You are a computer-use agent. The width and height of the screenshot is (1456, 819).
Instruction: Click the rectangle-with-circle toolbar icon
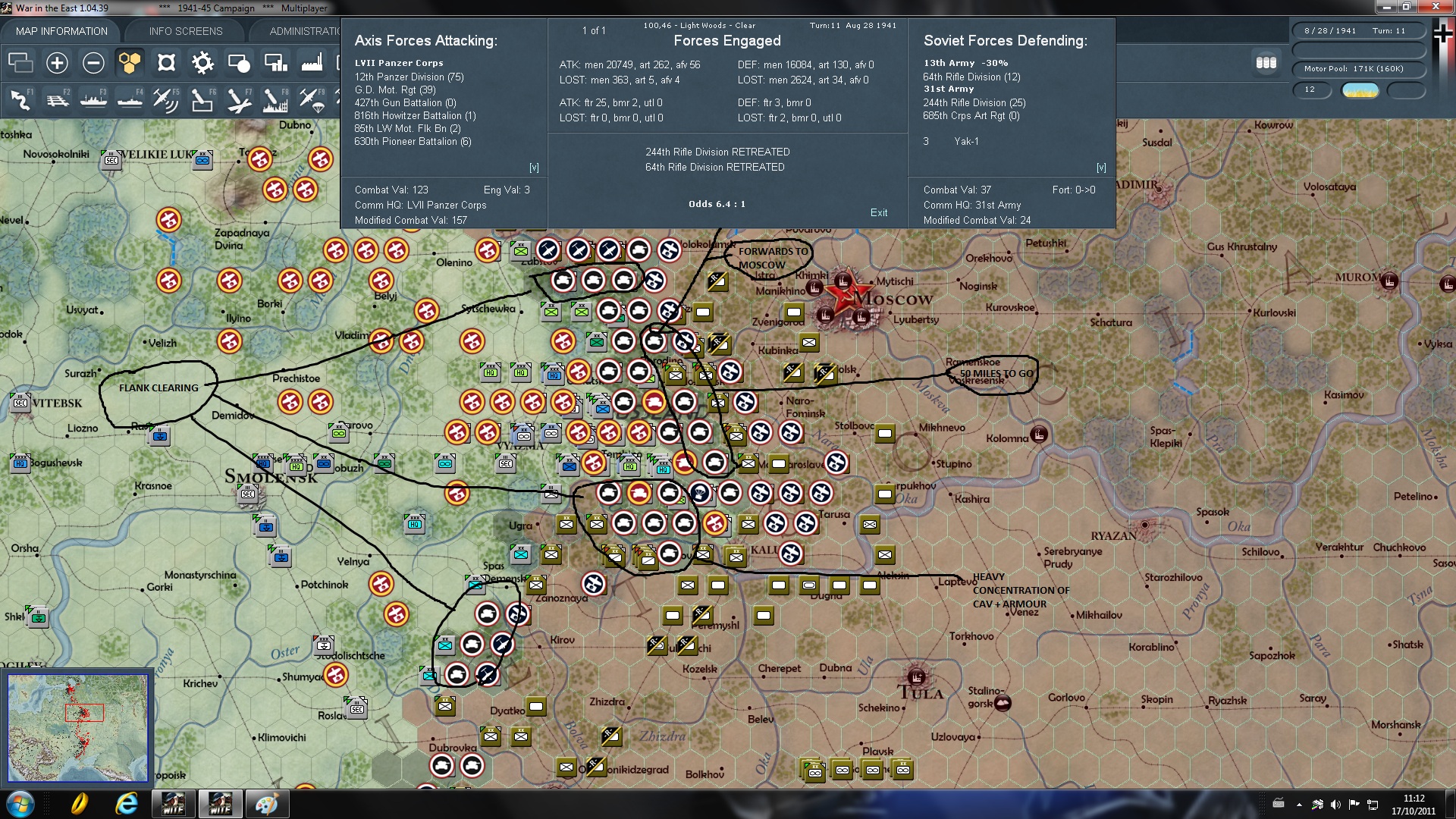click(239, 63)
